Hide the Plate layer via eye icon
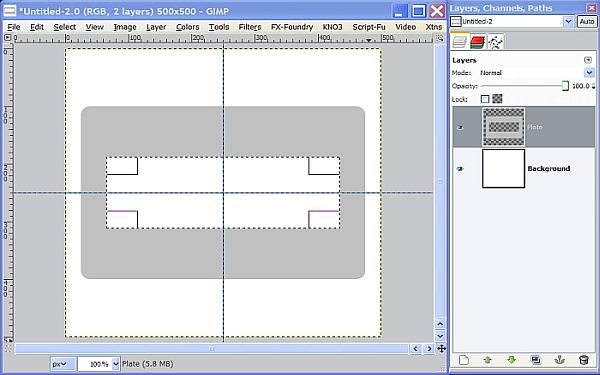This screenshot has width=600, height=375. pyautogui.click(x=460, y=127)
